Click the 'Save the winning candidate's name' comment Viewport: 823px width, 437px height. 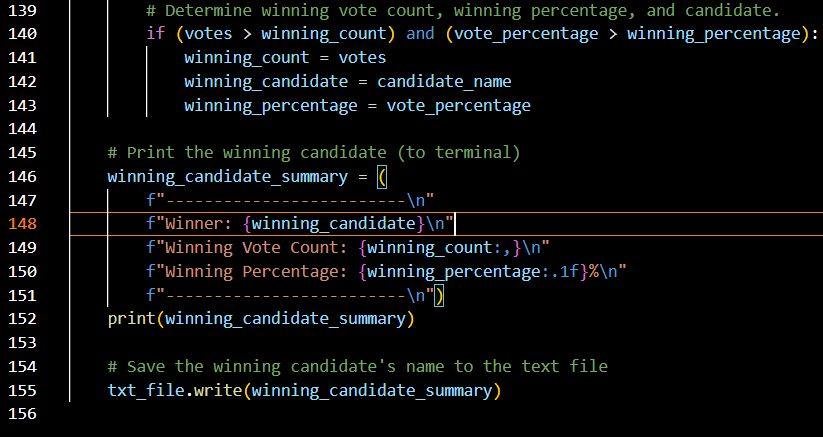click(357, 366)
